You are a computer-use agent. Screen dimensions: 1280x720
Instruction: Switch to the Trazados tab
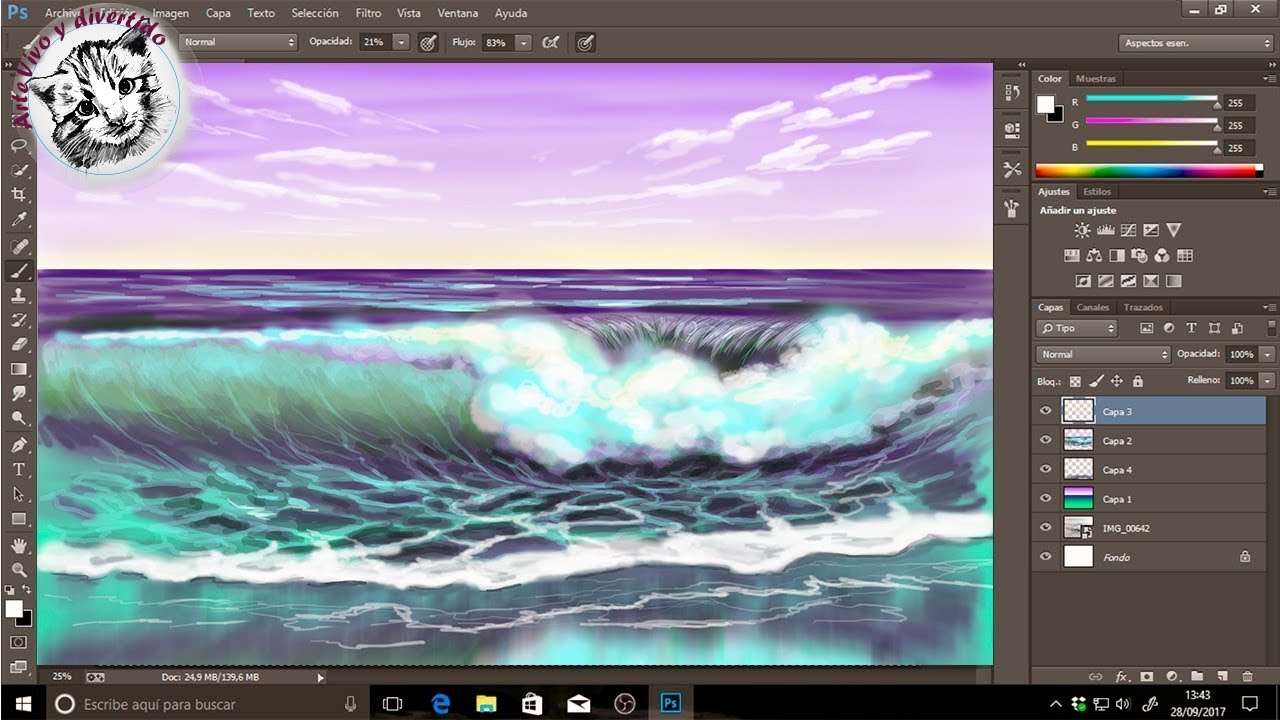click(1143, 307)
